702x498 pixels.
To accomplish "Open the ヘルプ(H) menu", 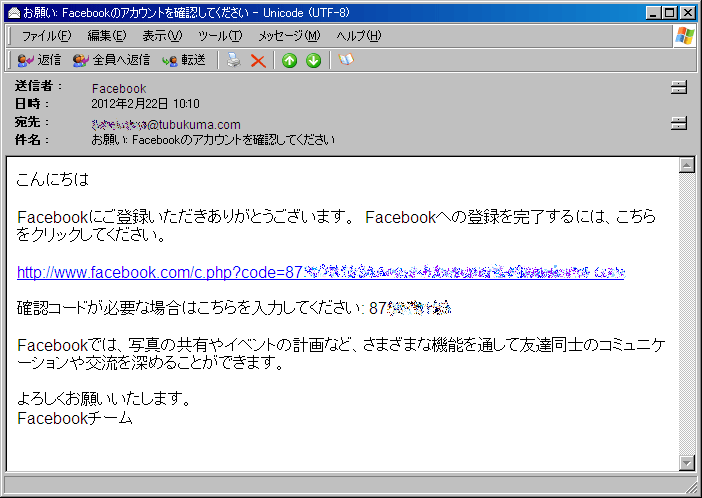I will pyautogui.click(x=359, y=36).
